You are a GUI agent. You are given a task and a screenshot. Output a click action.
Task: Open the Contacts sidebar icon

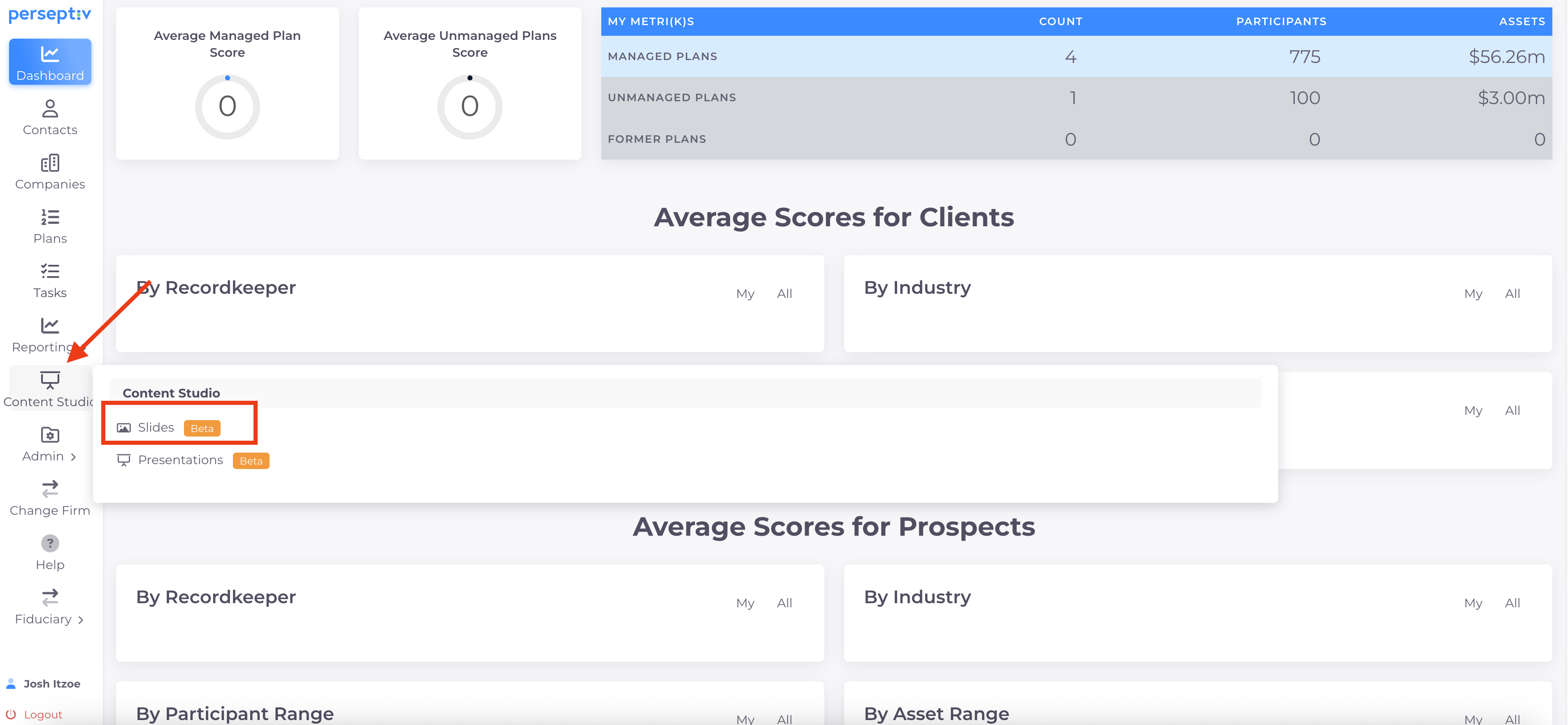pos(50,109)
